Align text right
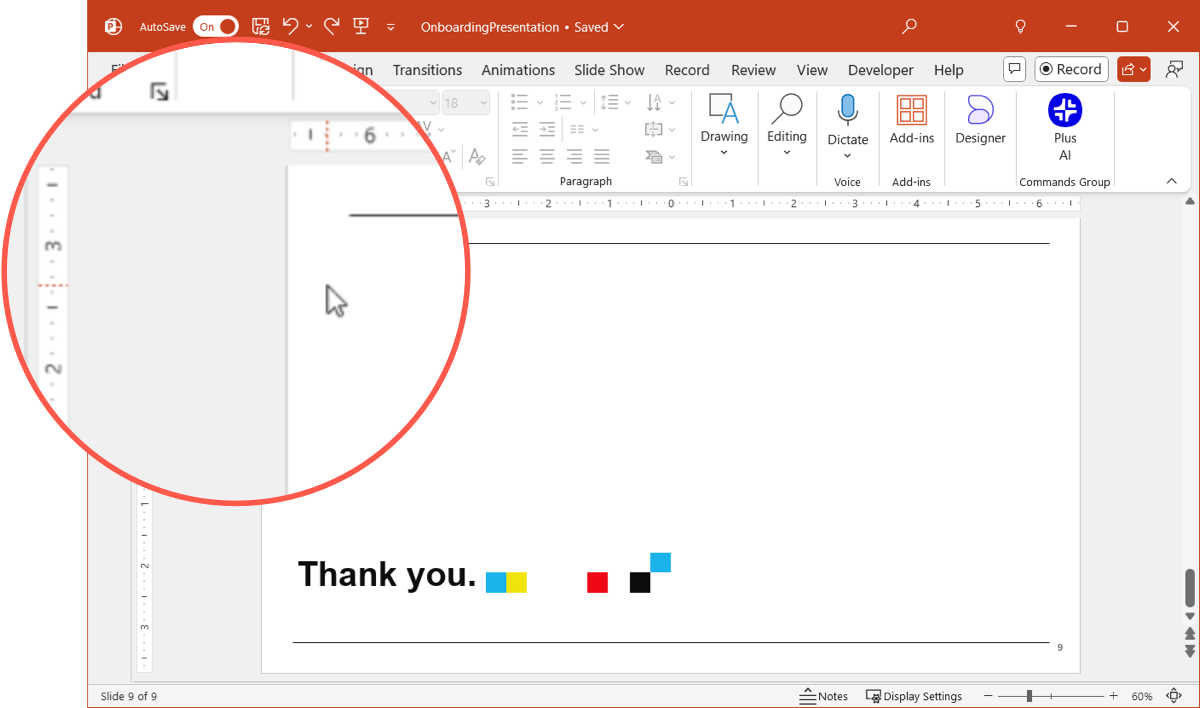Viewport: 1200px width, 708px height. [574, 157]
